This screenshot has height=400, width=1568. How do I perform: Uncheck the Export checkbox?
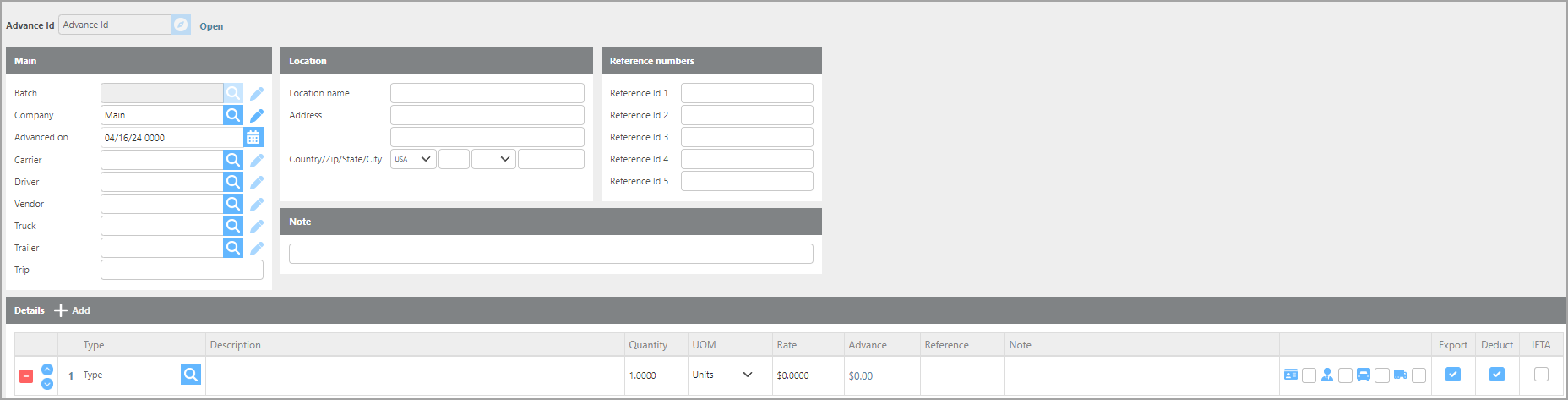1453,374
